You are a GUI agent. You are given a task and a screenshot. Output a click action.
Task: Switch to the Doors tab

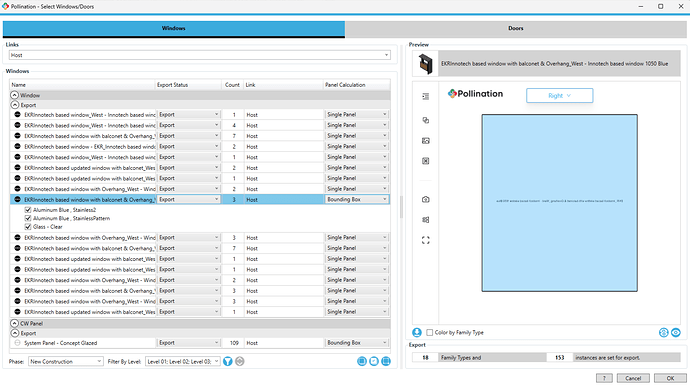(x=516, y=29)
